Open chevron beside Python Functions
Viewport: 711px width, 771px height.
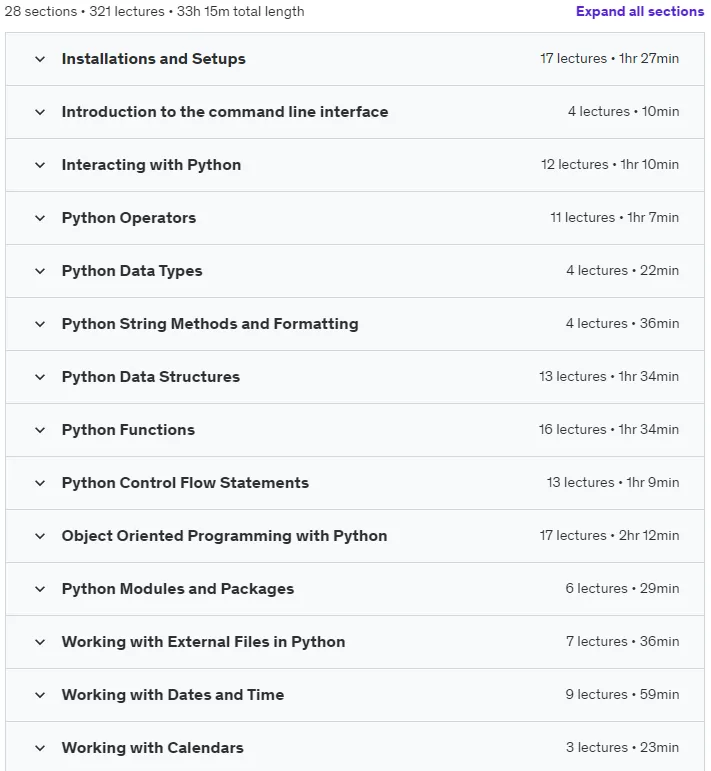pyautogui.click(x=40, y=430)
